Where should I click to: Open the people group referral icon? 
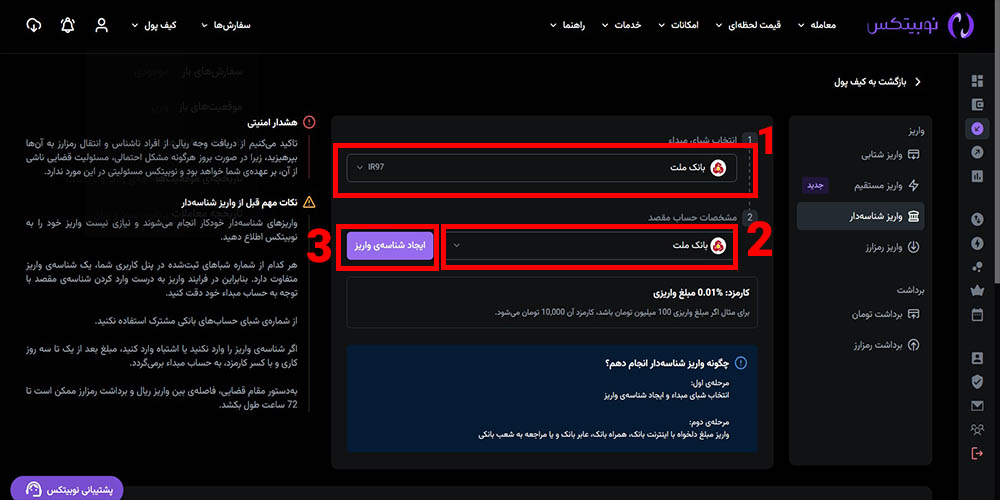point(977,429)
